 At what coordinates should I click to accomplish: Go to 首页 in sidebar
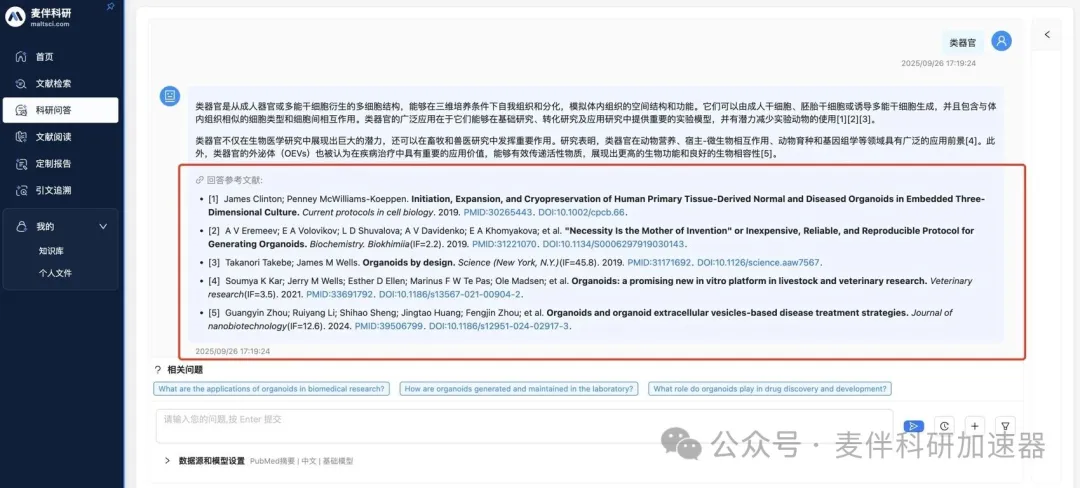pos(45,57)
